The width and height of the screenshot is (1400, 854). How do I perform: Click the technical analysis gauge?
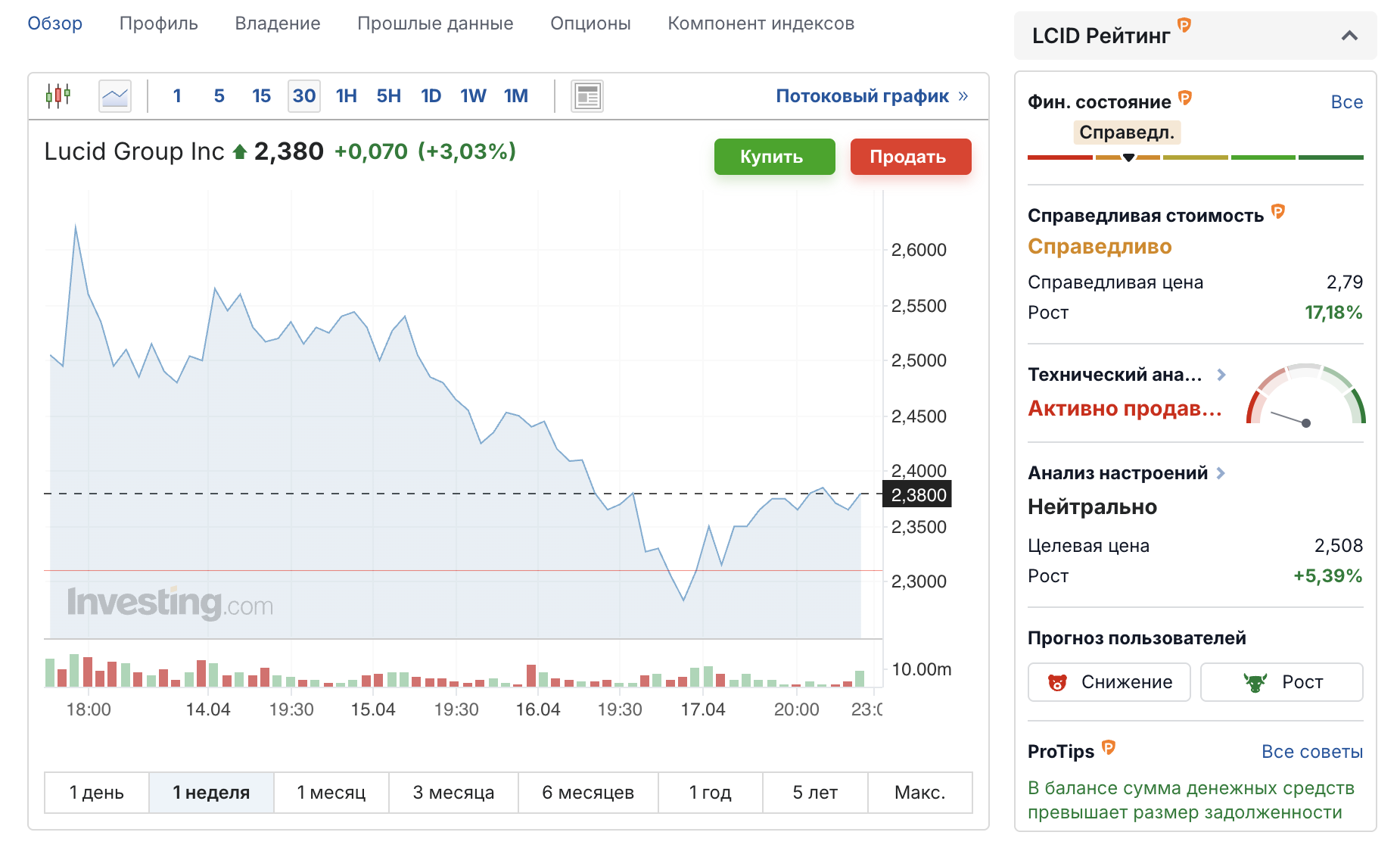[1305, 395]
